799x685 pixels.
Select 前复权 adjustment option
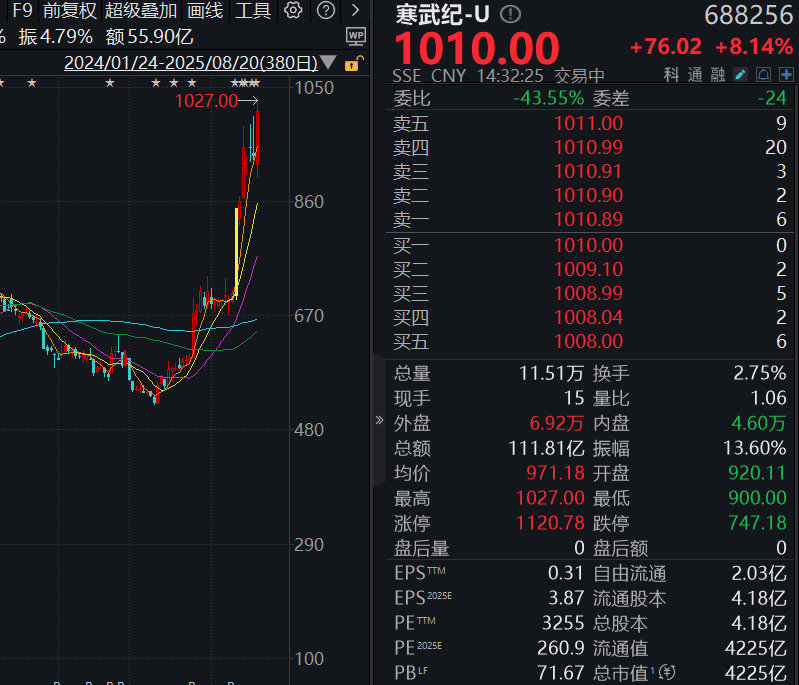pos(70,10)
